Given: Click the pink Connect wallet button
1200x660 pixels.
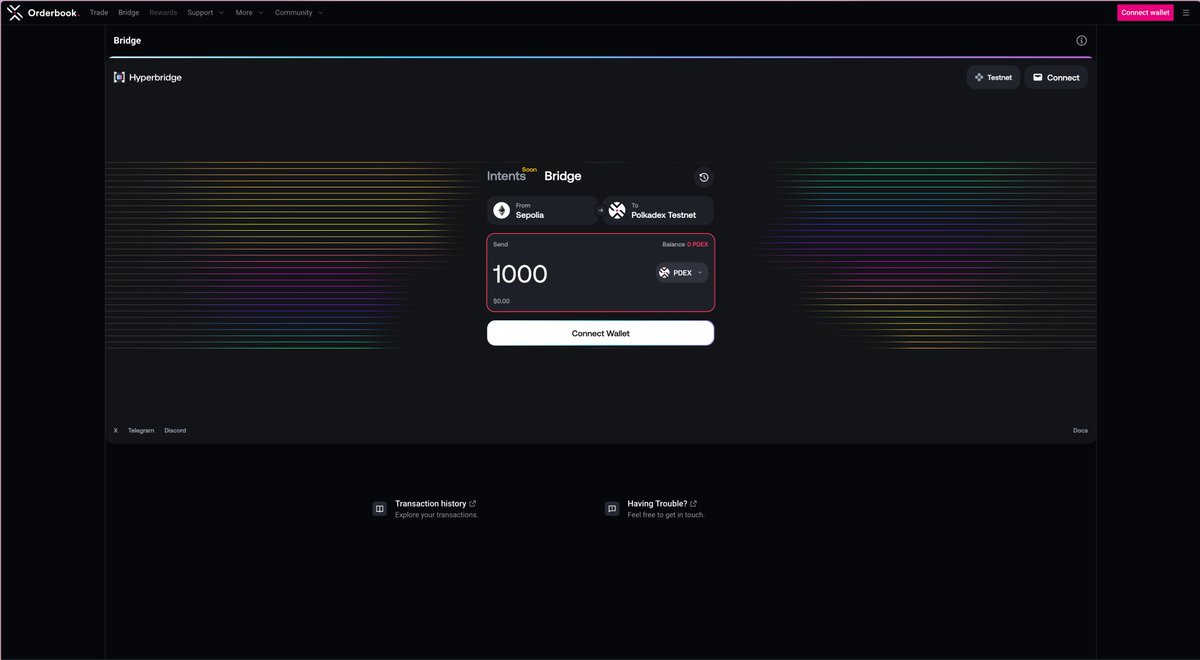Looking at the screenshot, I should (1145, 12).
